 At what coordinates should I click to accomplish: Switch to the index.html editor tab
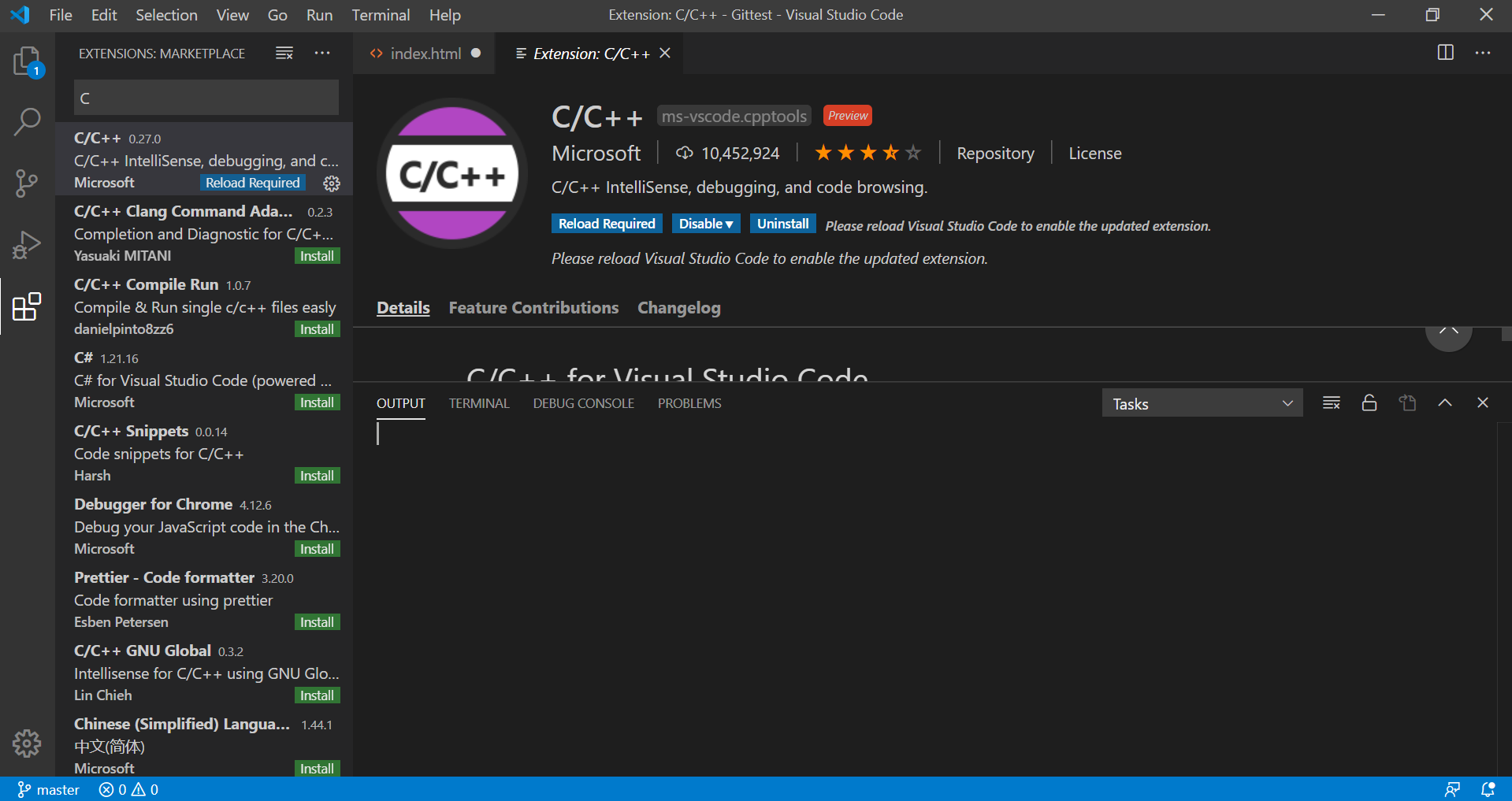click(424, 53)
